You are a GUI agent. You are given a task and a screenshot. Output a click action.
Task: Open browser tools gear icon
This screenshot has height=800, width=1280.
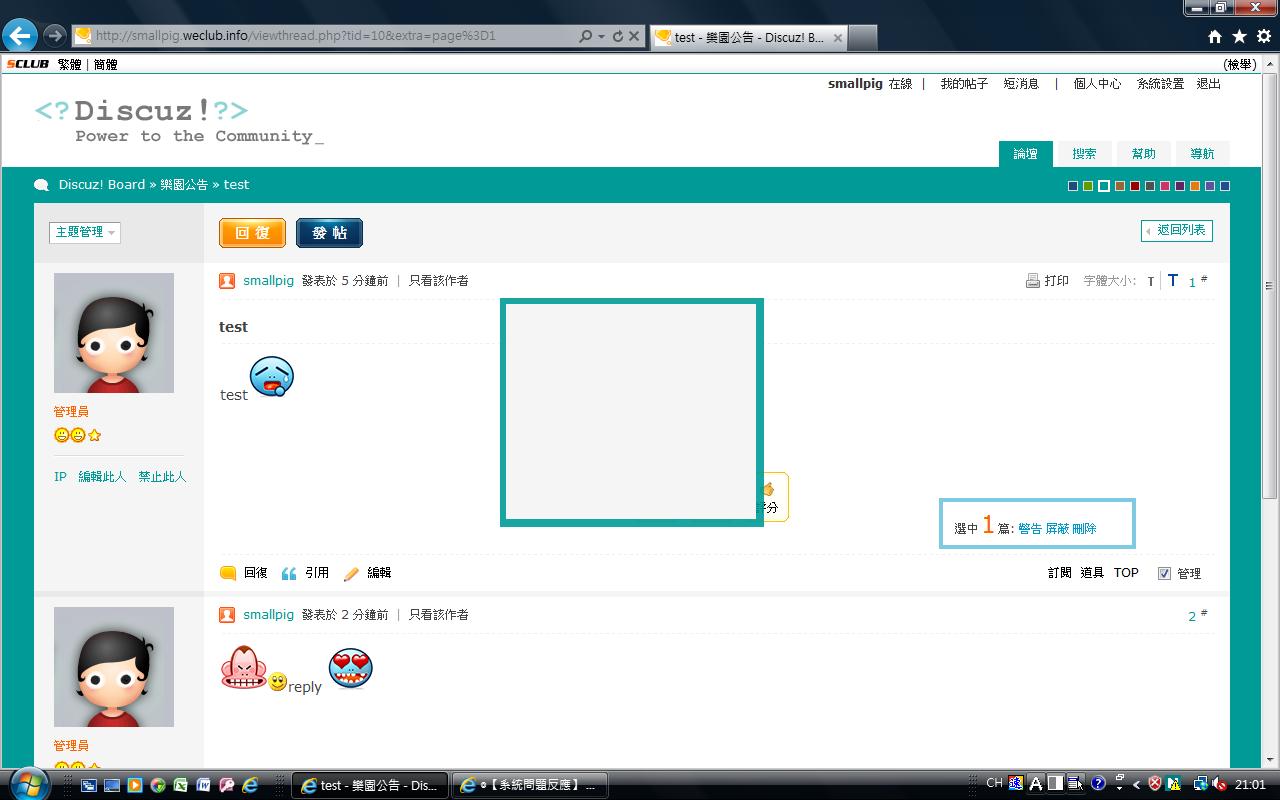(x=1264, y=36)
